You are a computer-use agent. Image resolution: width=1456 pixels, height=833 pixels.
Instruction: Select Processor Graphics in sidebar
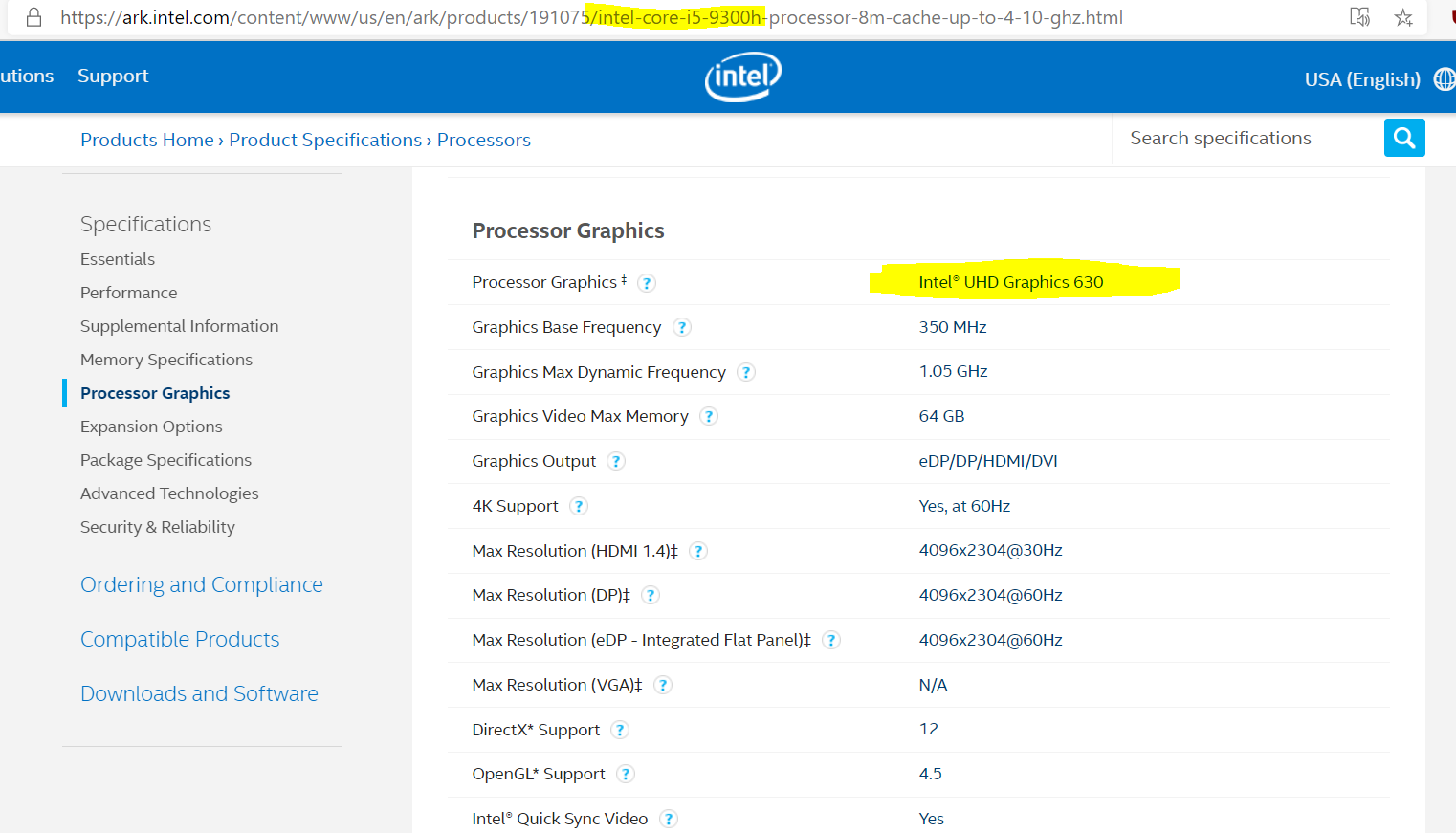(x=155, y=393)
